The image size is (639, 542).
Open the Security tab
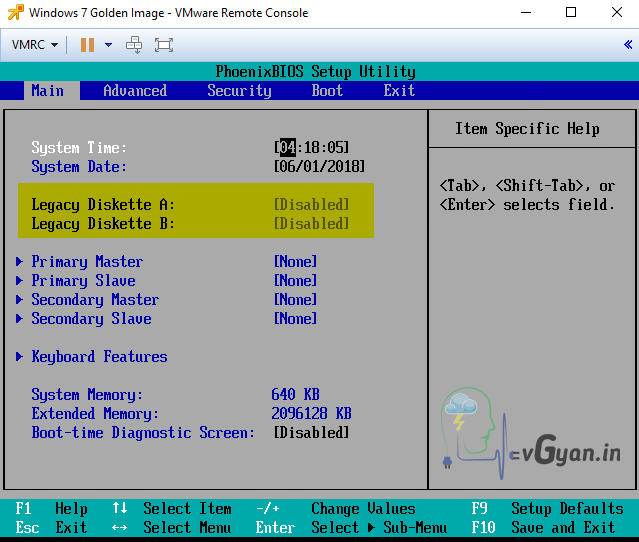(239, 90)
